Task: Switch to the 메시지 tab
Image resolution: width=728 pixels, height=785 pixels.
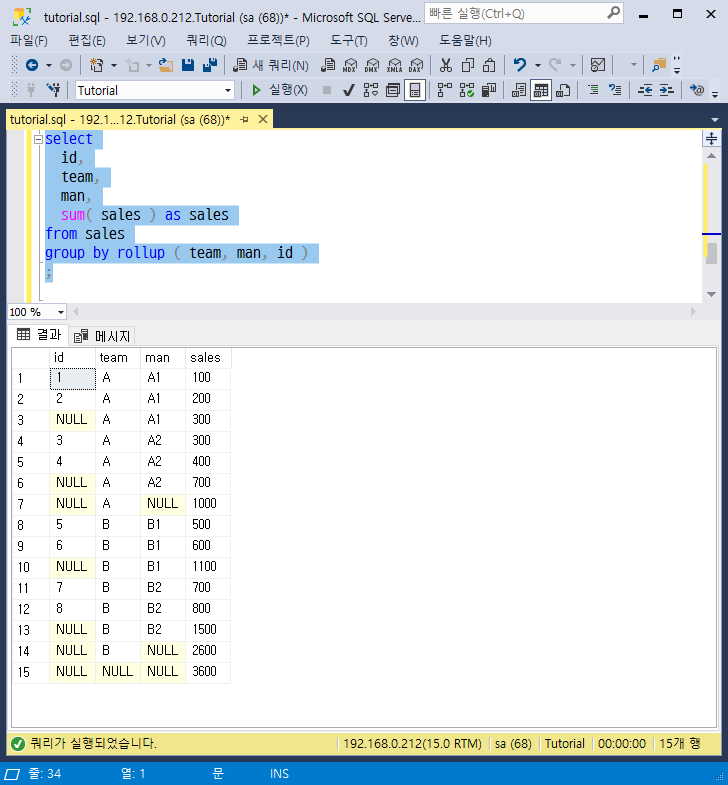Action: click(x=103, y=336)
